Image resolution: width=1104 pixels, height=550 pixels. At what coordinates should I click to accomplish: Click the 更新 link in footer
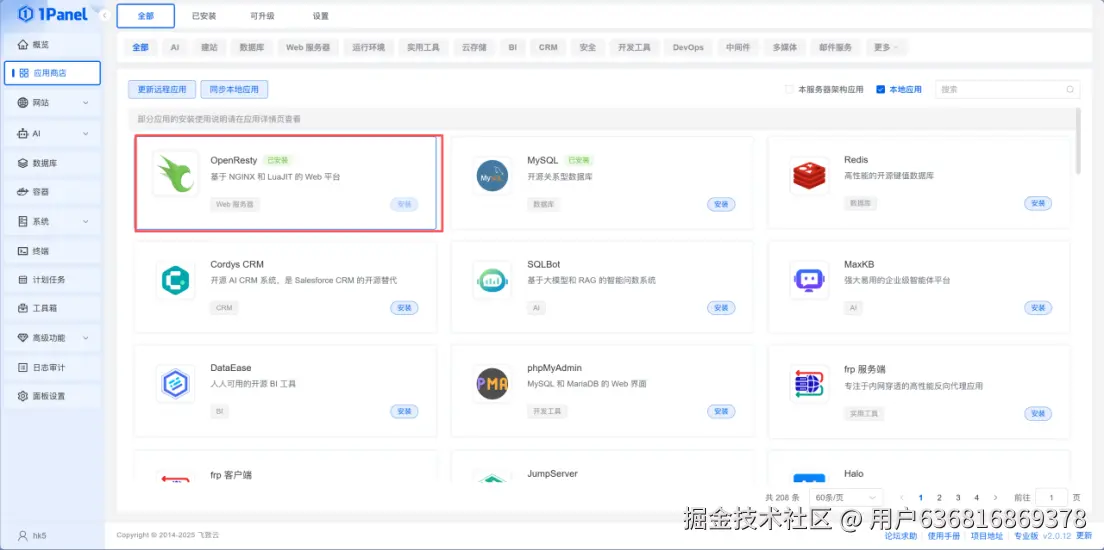(1084, 536)
